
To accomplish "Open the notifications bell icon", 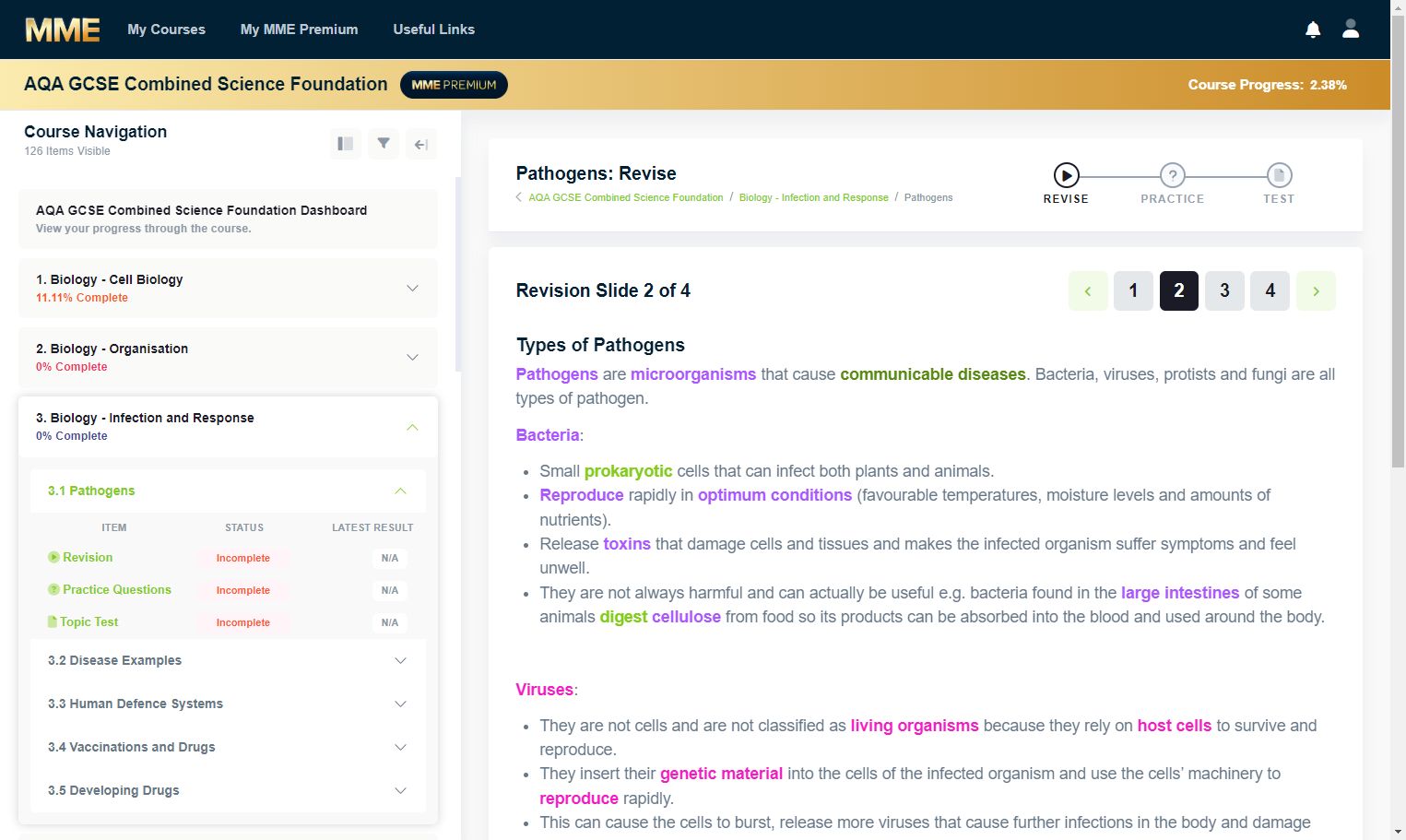I will click(x=1313, y=30).
